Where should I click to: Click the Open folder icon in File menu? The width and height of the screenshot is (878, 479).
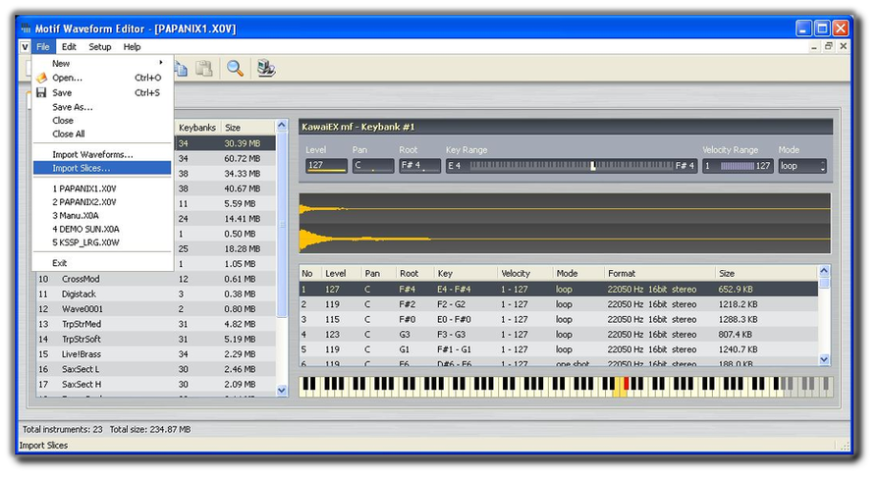tap(41, 78)
